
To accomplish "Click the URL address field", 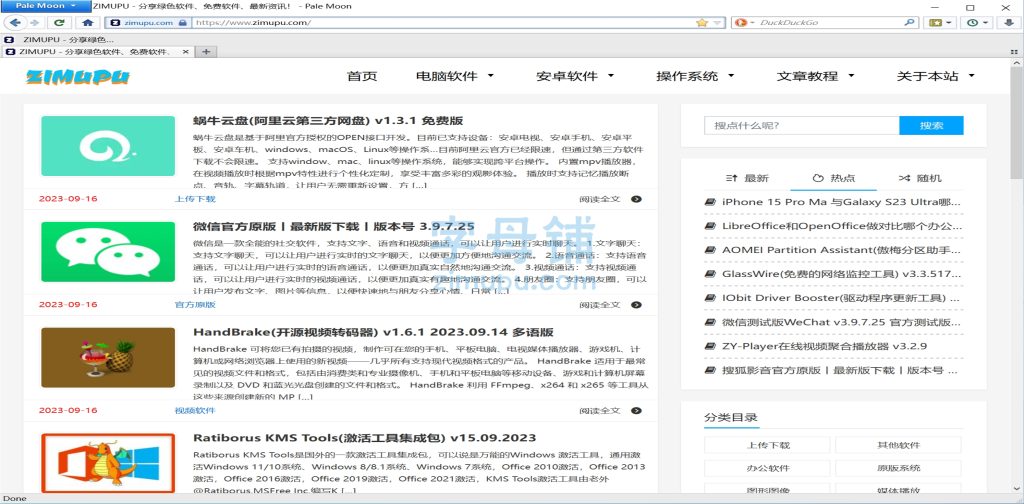I will [444, 23].
